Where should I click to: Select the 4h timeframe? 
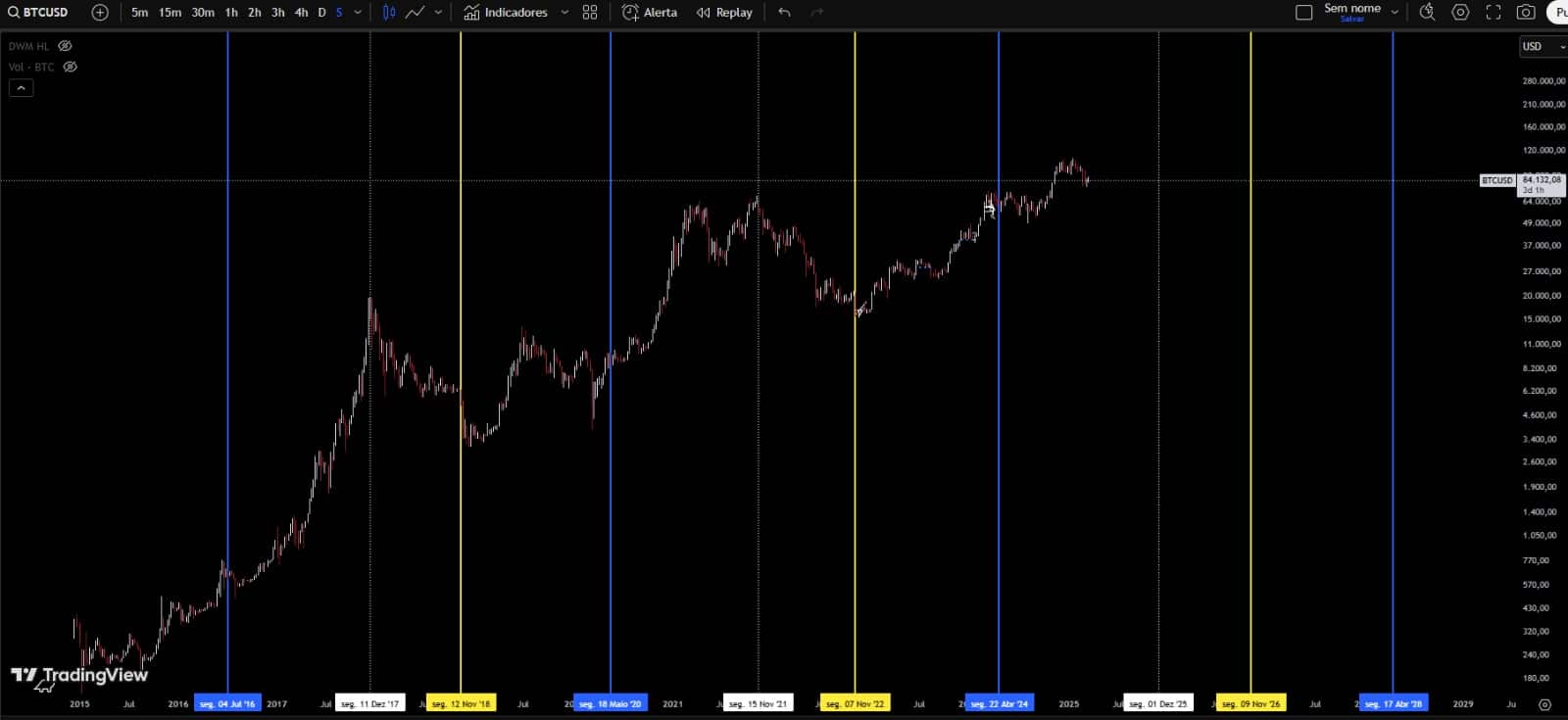(302, 13)
